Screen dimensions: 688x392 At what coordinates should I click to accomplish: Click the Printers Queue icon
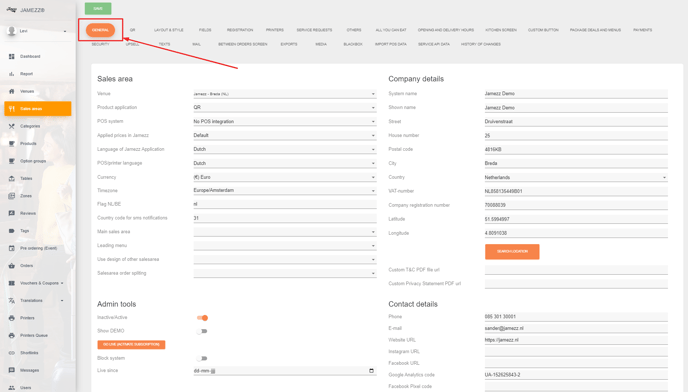click(x=12, y=335)
